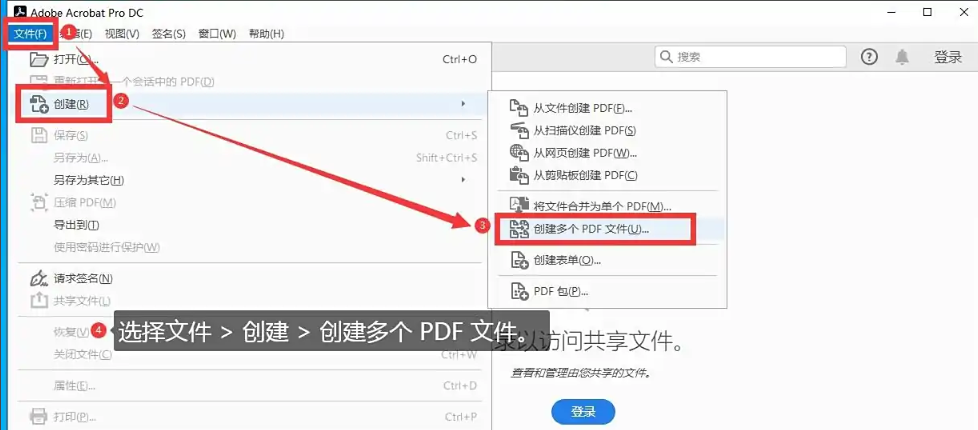Click the 共享文件(L) upload icon
Viewport: 978px width, 430px height.
pos(39,300)
